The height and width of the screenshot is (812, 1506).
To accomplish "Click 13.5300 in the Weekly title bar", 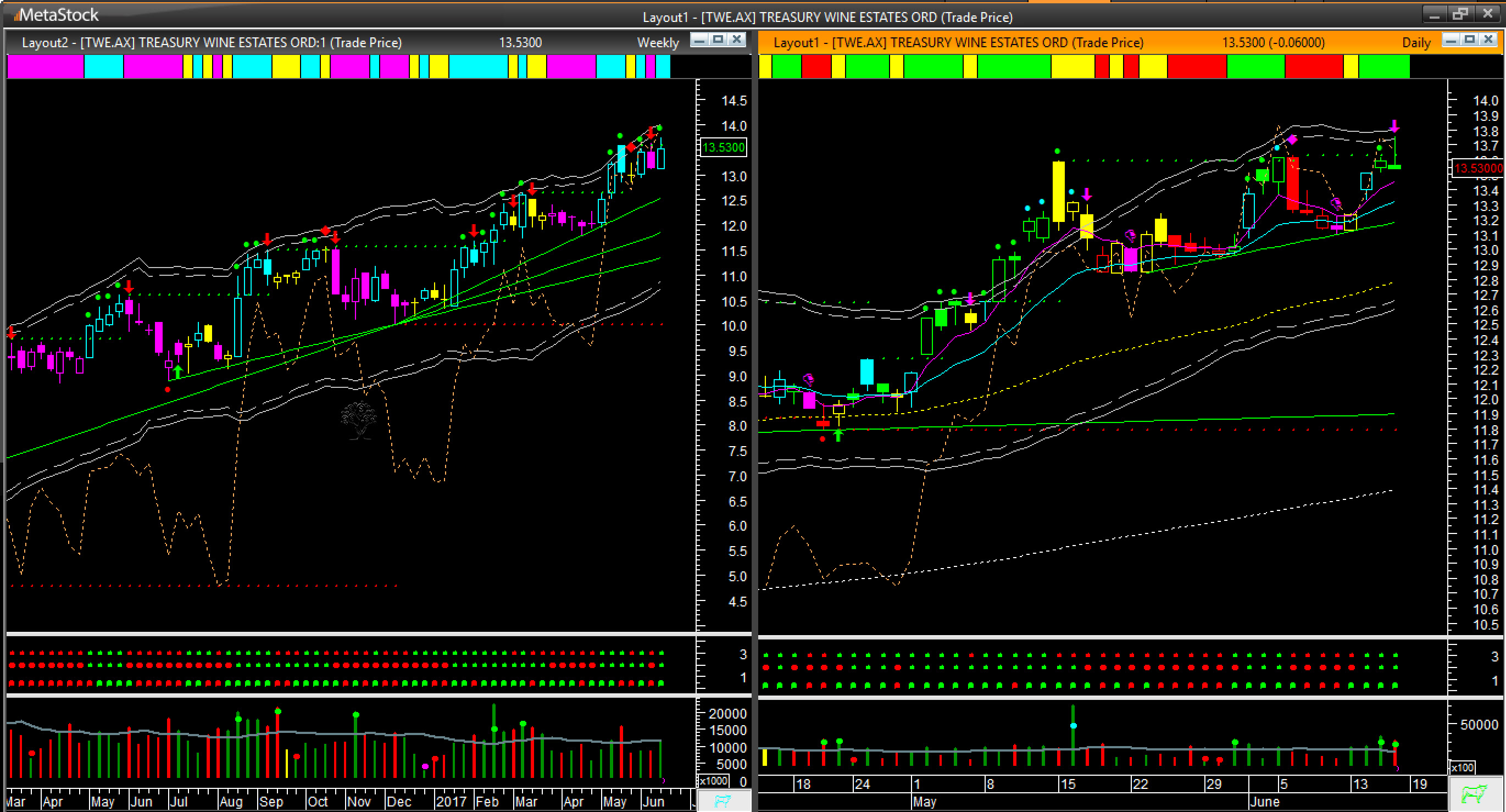I will 520,43.
